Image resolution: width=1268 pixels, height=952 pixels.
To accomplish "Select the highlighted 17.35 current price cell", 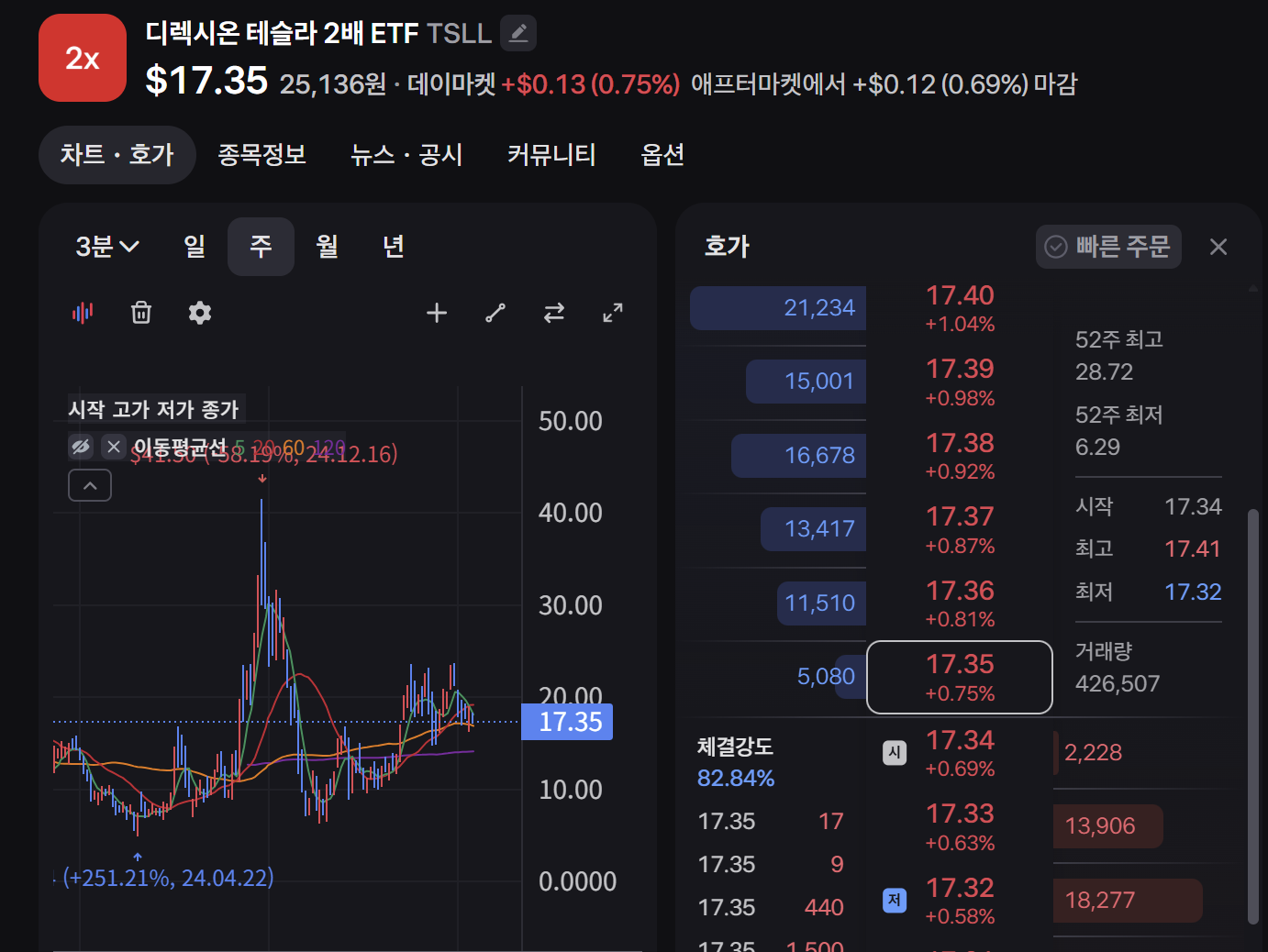I will (960, 677).
